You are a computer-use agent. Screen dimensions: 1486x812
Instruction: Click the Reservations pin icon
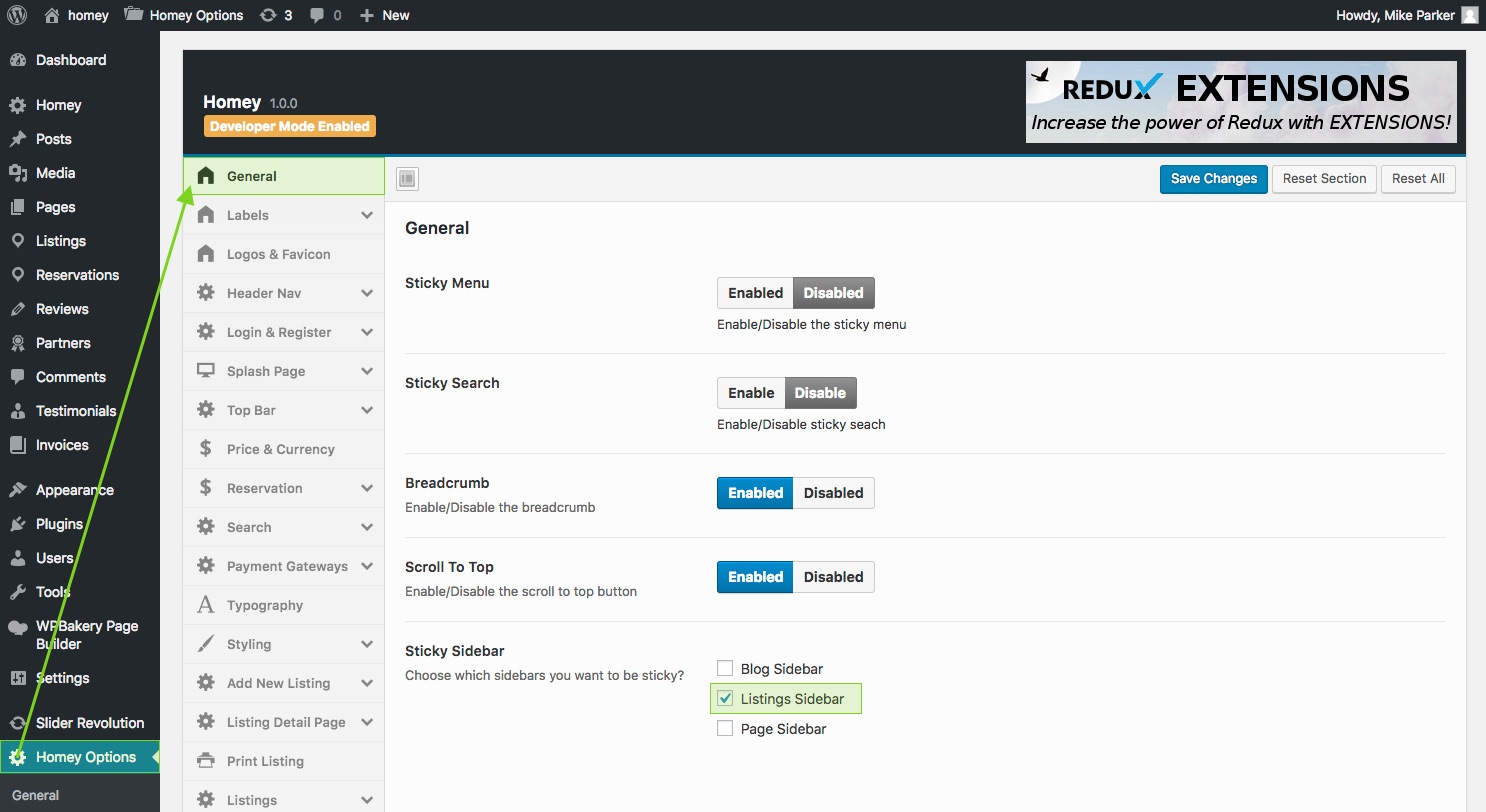[x=17, y=275]
